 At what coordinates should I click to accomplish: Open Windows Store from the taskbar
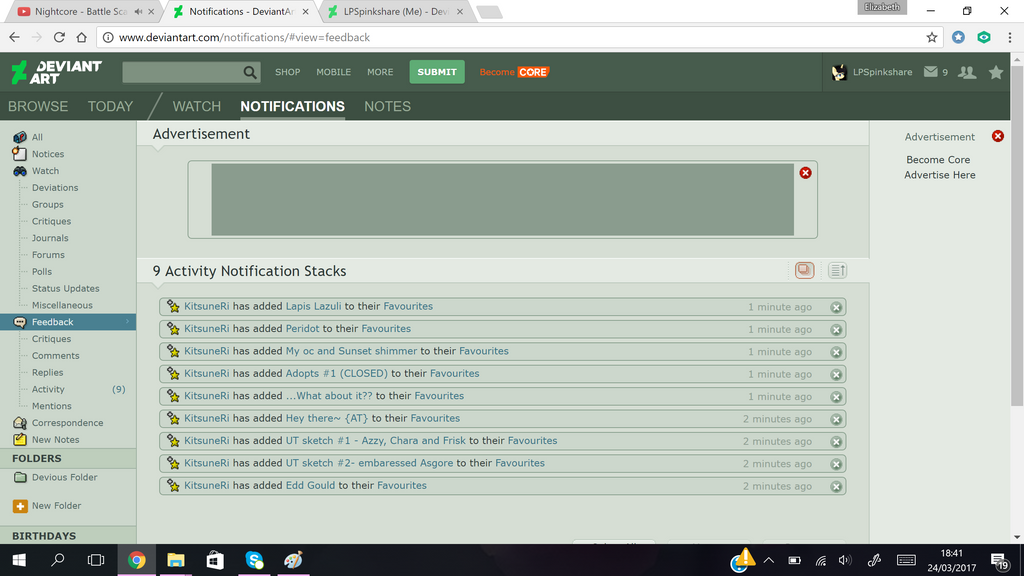(215, 560)
